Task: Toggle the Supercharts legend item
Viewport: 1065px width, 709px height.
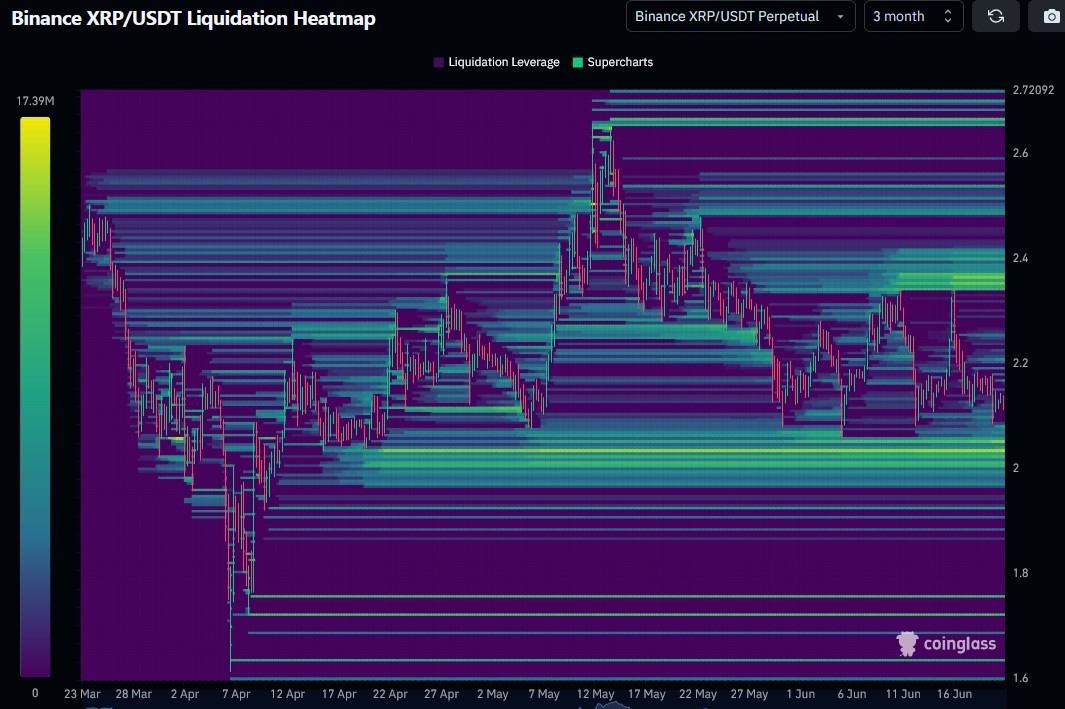Action: point(613,62)
